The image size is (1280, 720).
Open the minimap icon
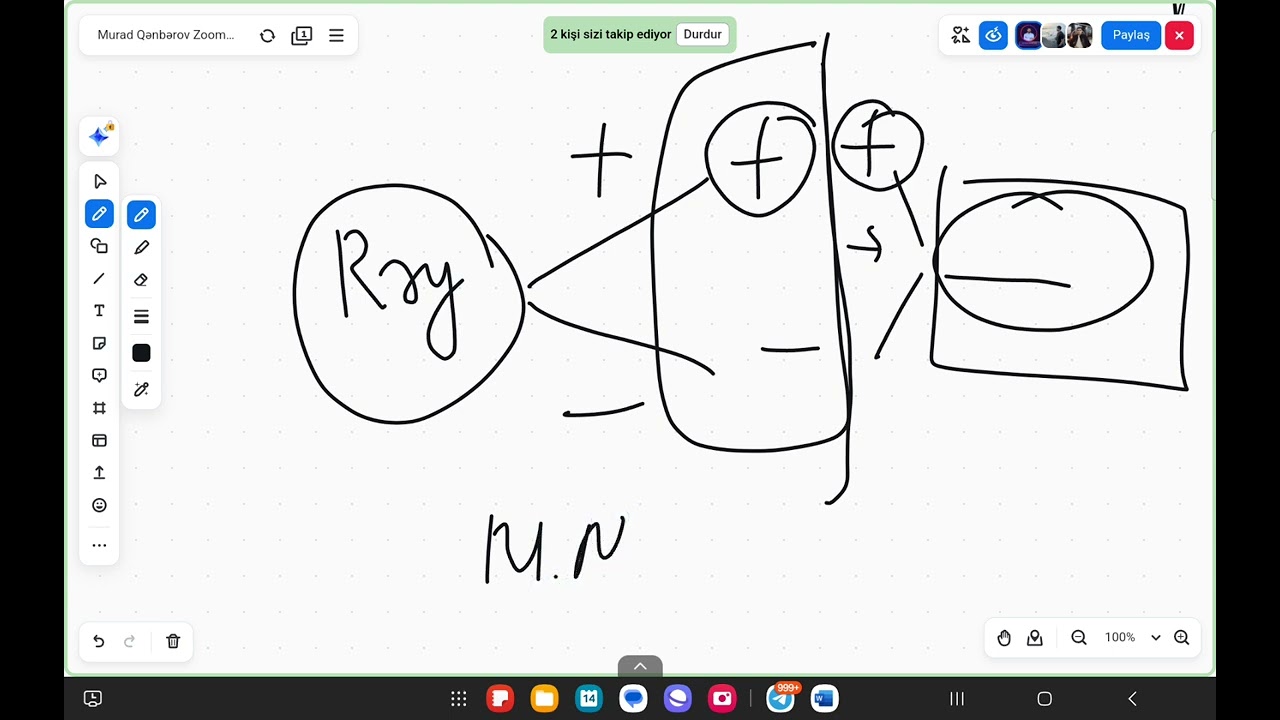point(1035,637)
